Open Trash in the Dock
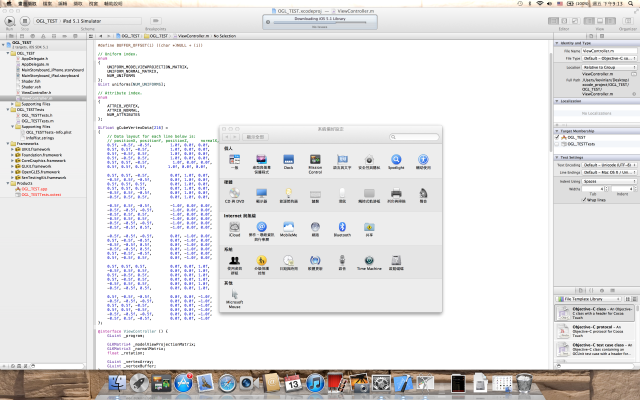Viewport: 640px width, 400px height. click(x=524, y=383)
